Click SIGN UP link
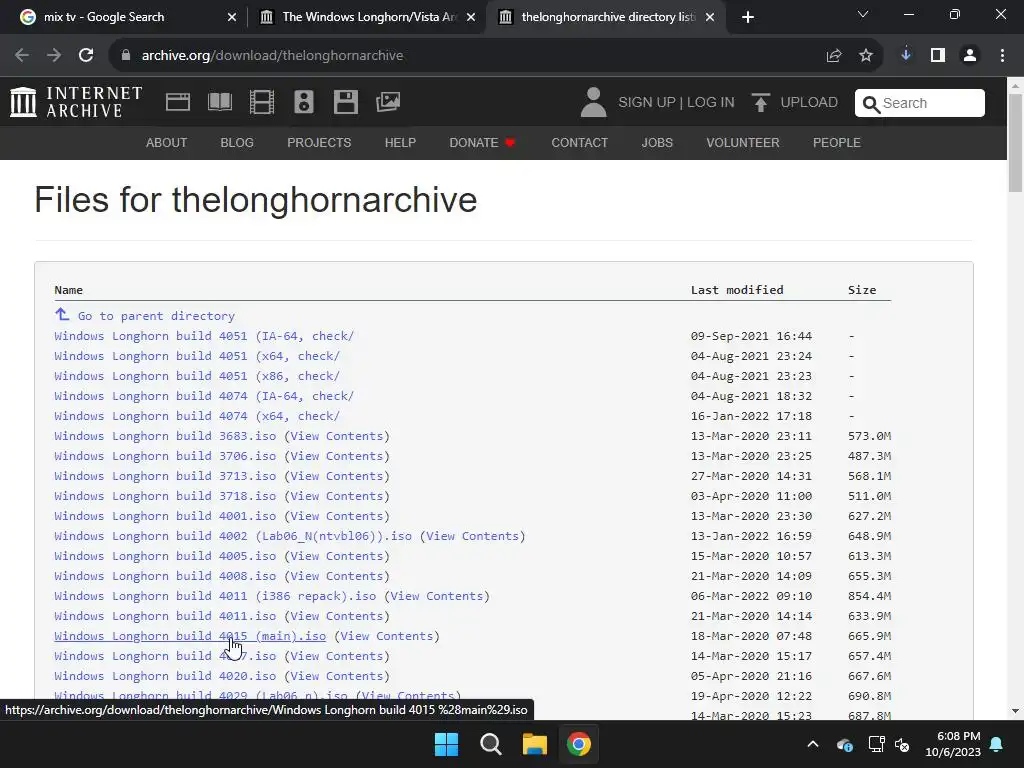Image resolution: width=1024 pixels, height=768 pixels. click(x=647, y=103)
